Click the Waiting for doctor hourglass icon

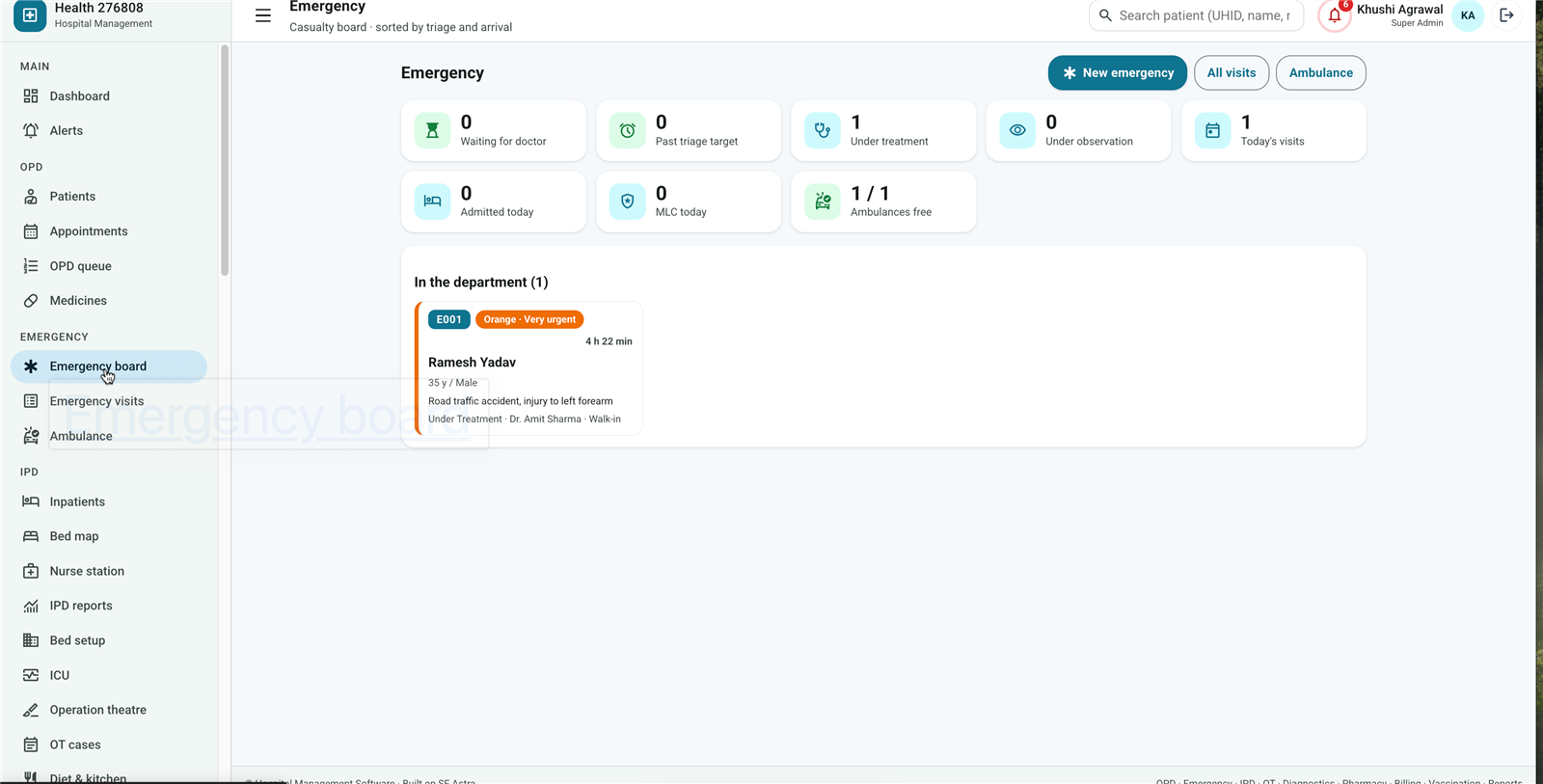(x=432, y=130)
